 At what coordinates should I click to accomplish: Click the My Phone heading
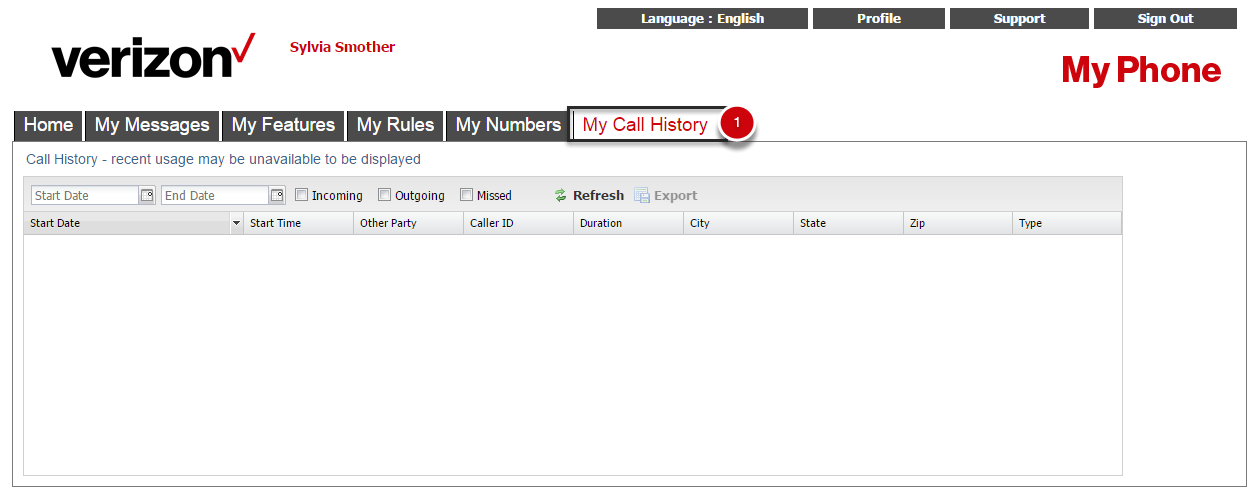[1141, 70]
